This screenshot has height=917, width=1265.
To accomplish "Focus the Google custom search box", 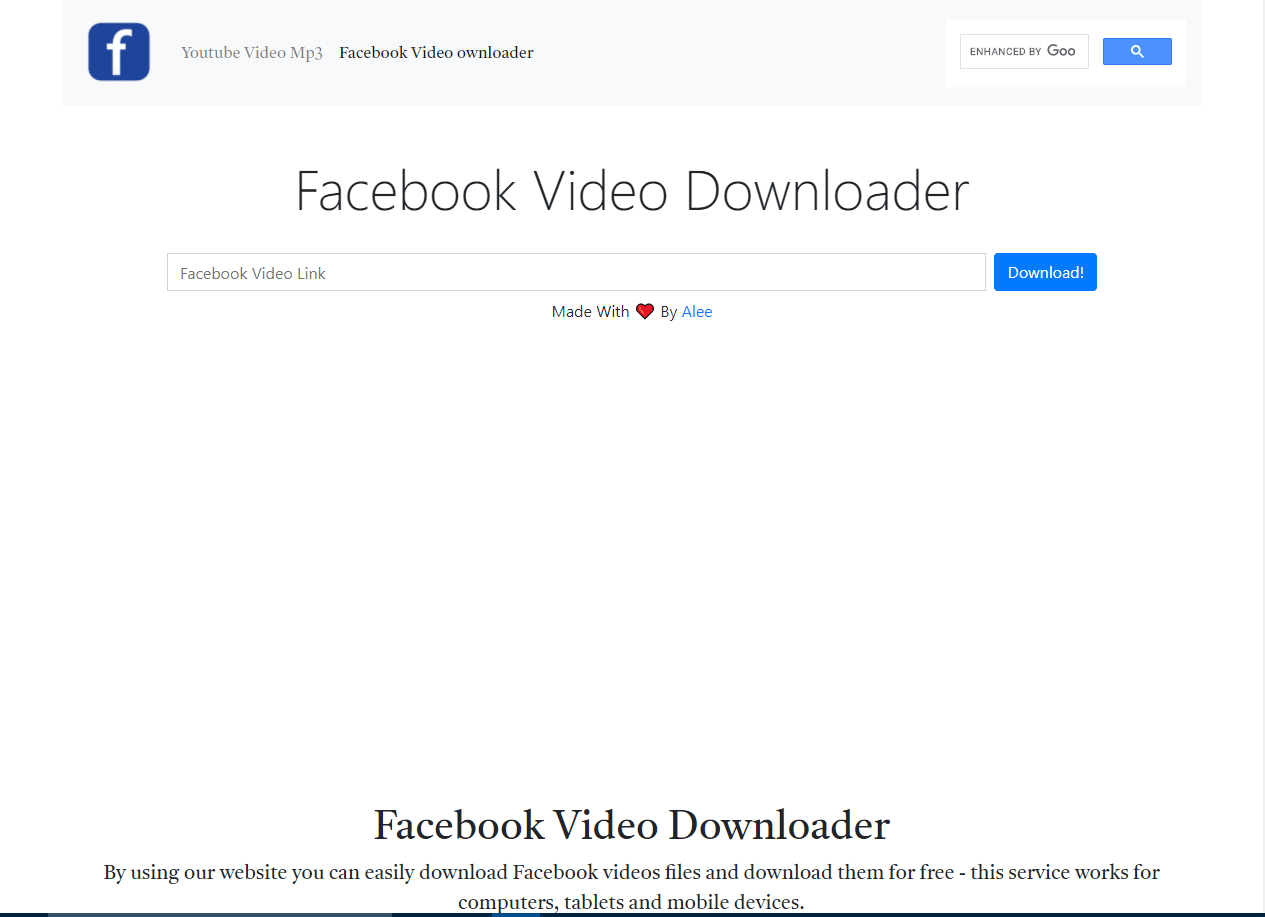I will click(x=1024, y=51).
